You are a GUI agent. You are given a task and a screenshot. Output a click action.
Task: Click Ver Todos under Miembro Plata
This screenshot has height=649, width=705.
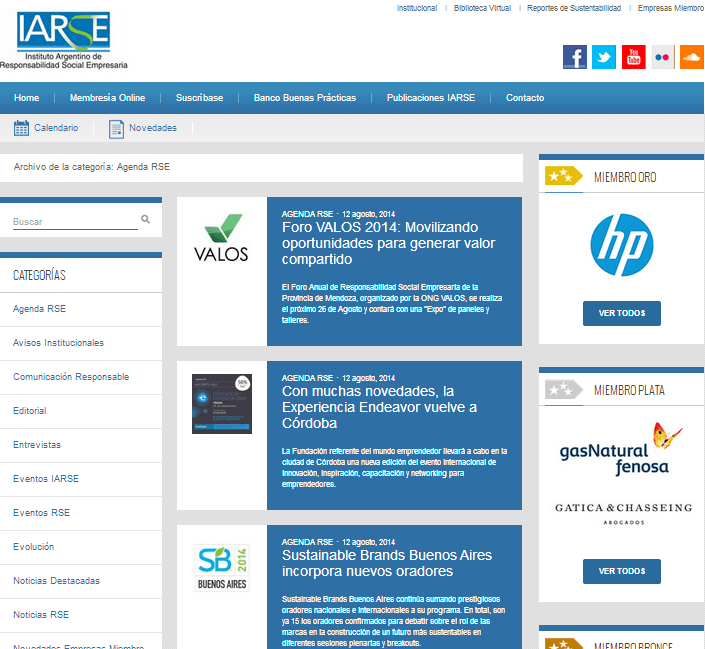[621, 571]
